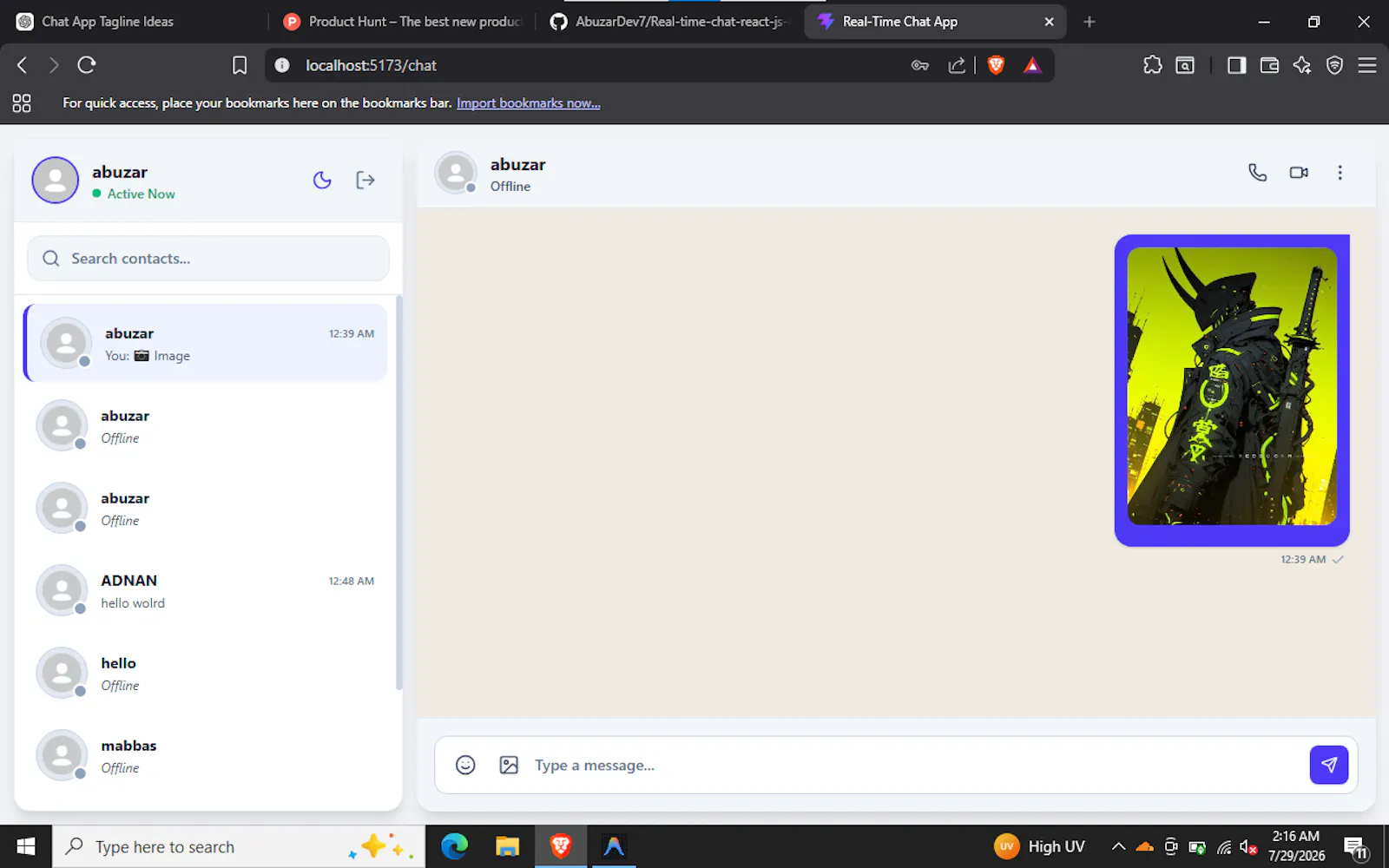This screenshot has width=1389, height=868.
Task: Open apps grid icon in bookmarks bar
Action: point(22,103)
